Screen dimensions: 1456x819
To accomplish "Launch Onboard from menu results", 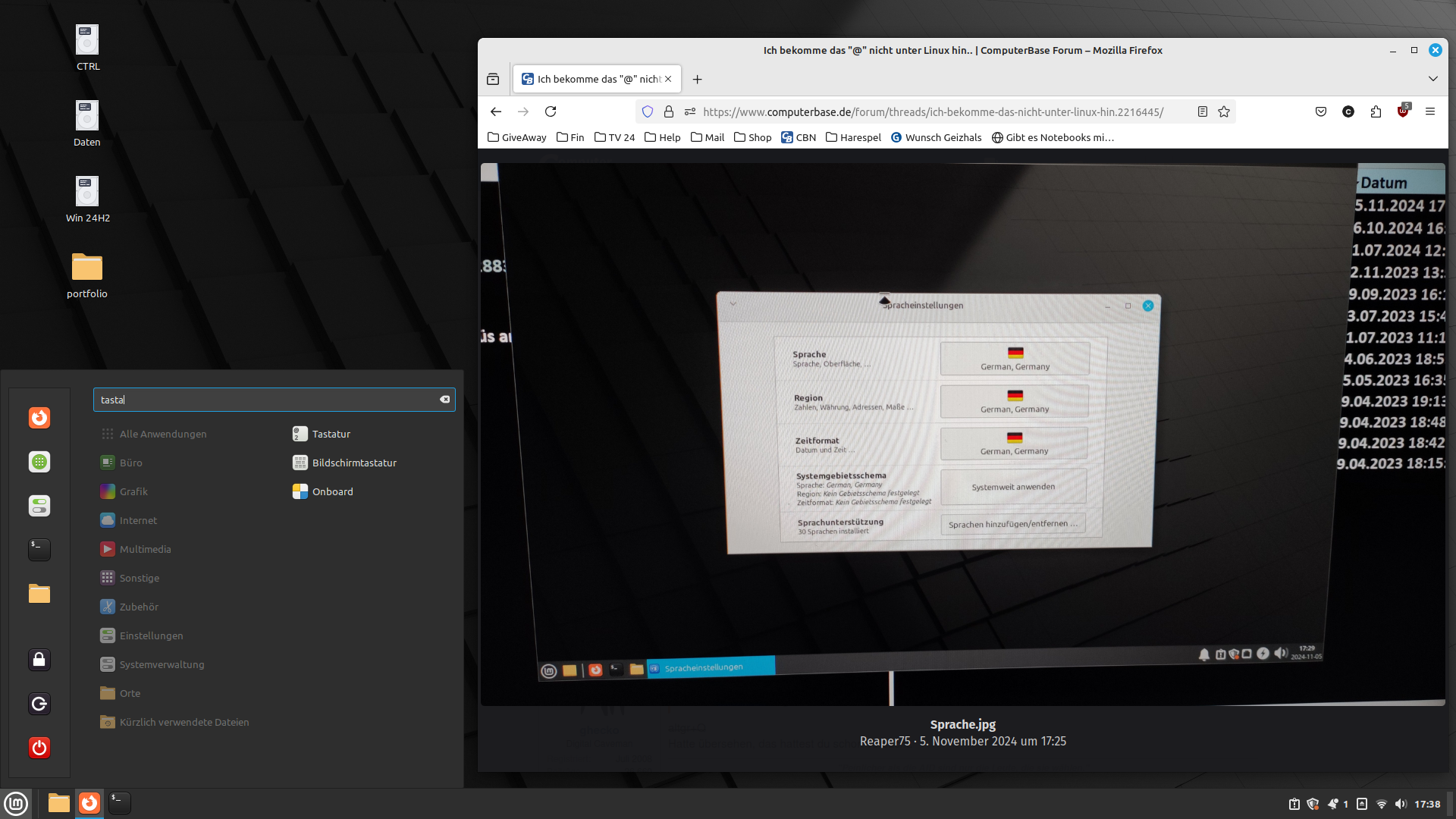I will pos(332,491).
